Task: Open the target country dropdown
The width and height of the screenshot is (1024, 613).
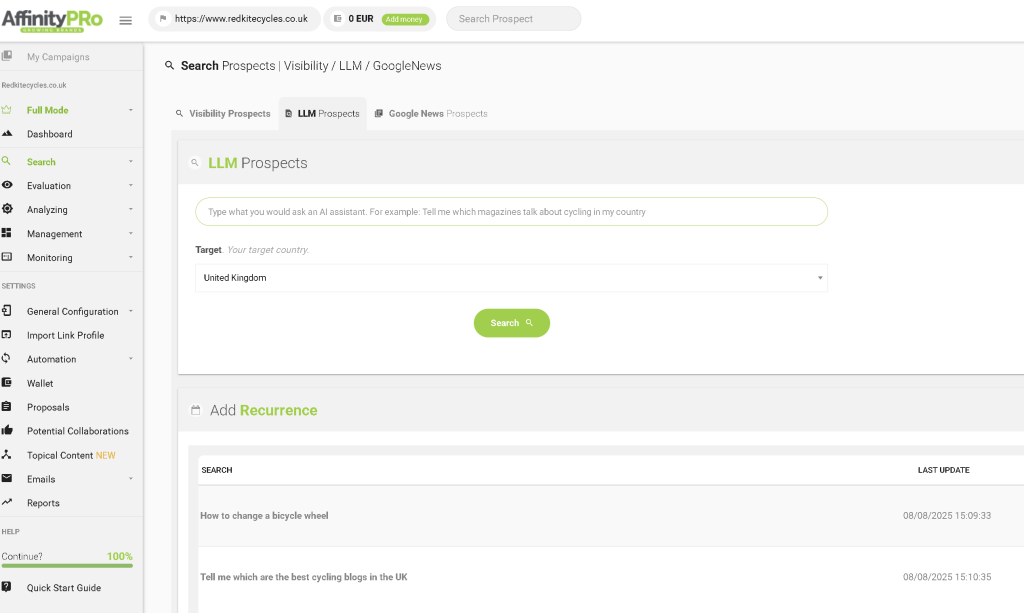Action: pyautogui.click(x=511, y=278)
